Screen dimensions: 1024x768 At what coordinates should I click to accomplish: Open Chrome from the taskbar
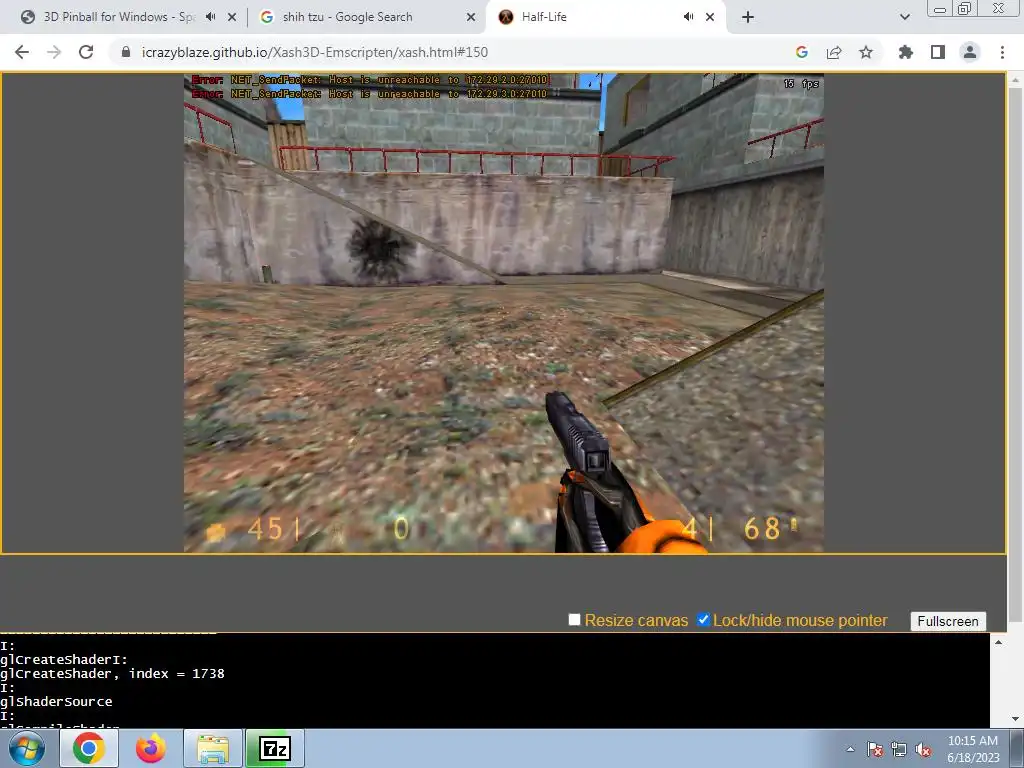pos(89,748)
